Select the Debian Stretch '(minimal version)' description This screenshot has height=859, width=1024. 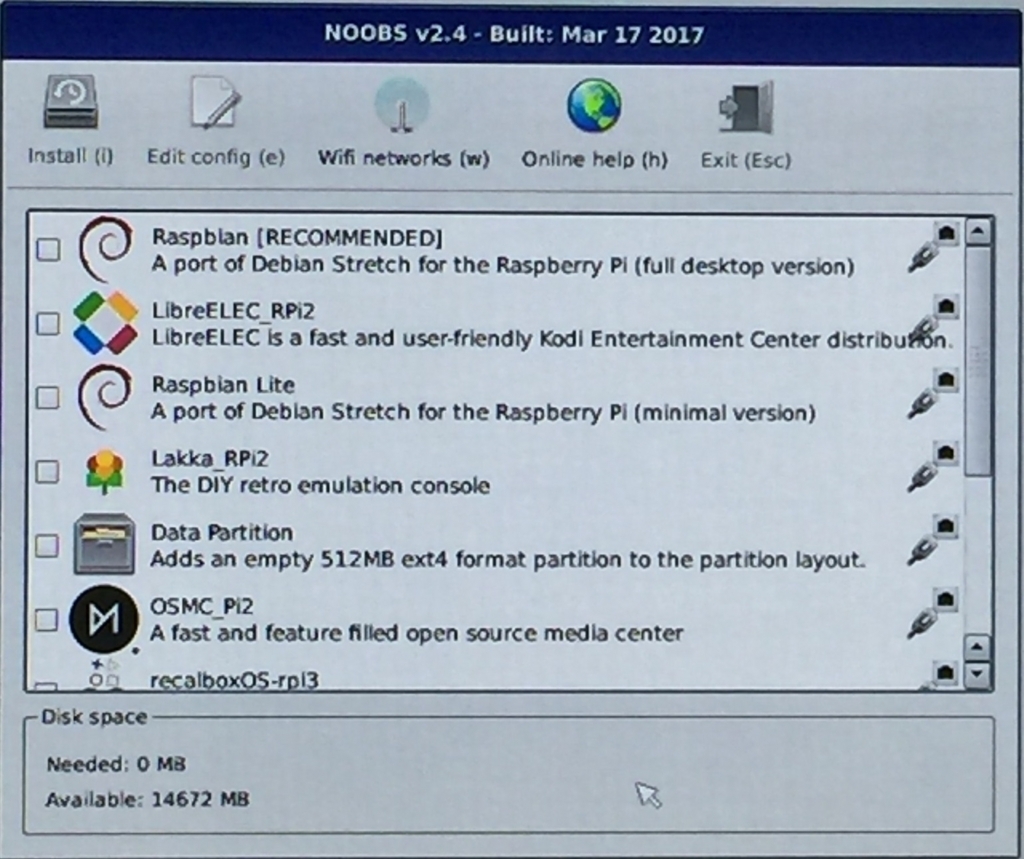483,412
